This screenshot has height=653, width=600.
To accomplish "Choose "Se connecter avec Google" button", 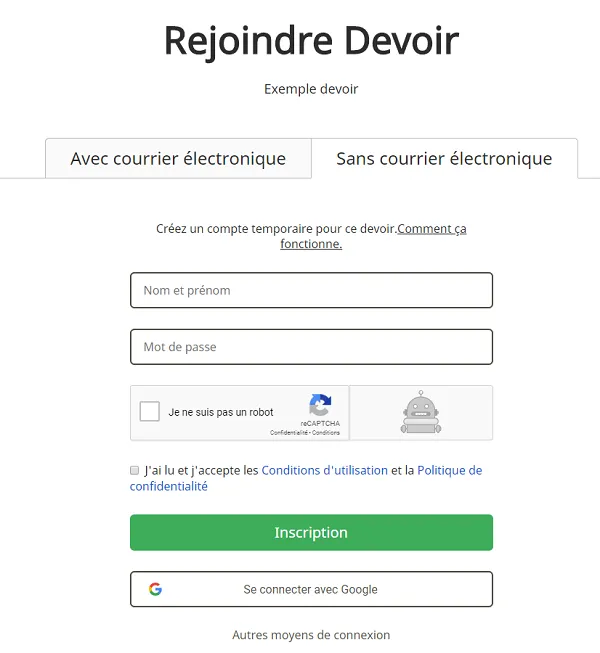I will [311, 589].
